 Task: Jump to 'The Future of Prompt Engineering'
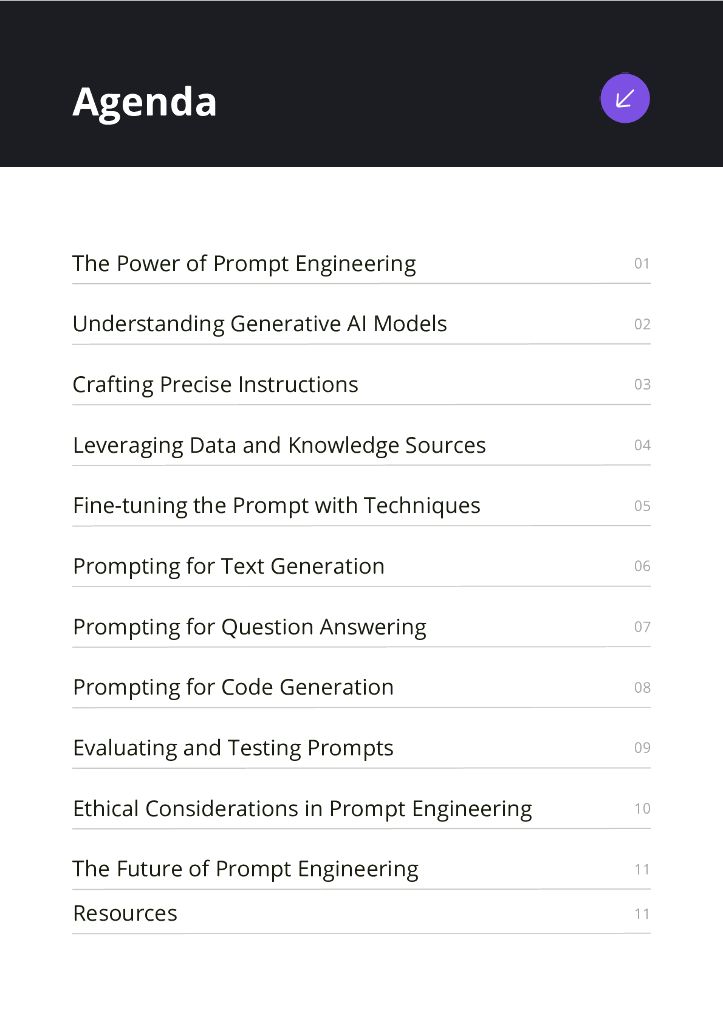(x=245, y=869)
